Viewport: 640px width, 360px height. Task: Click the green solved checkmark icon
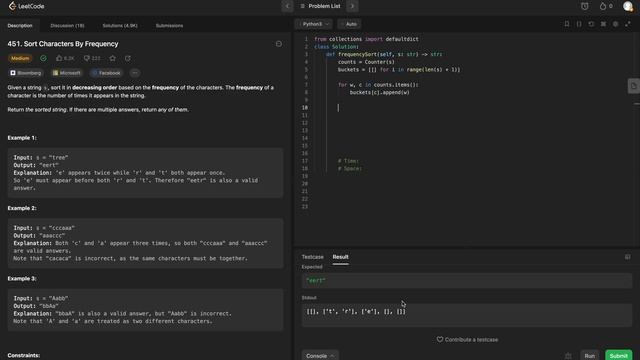43,58
